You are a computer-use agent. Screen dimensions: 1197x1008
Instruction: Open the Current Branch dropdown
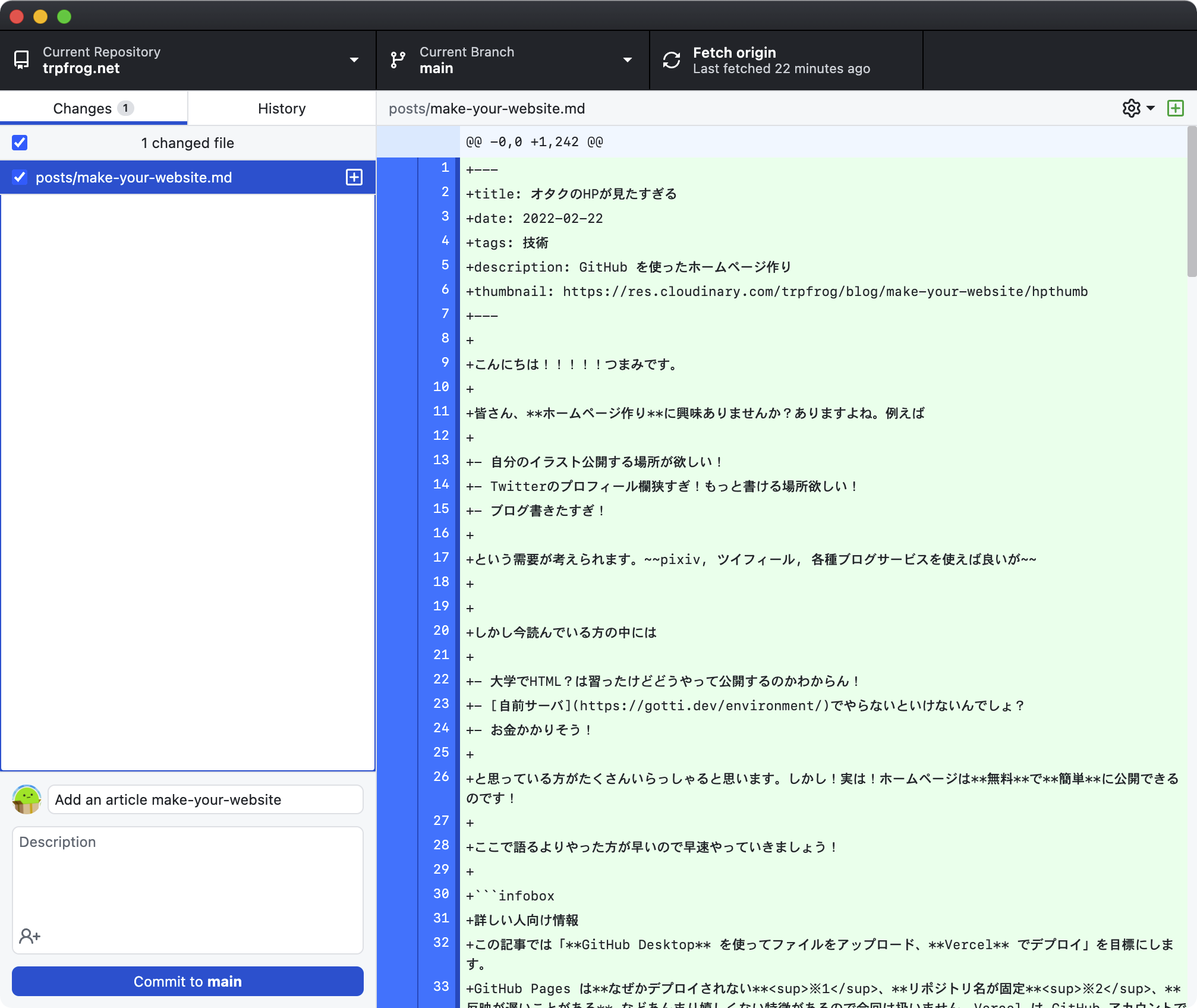pyautogui.click(x=627, y=60)
